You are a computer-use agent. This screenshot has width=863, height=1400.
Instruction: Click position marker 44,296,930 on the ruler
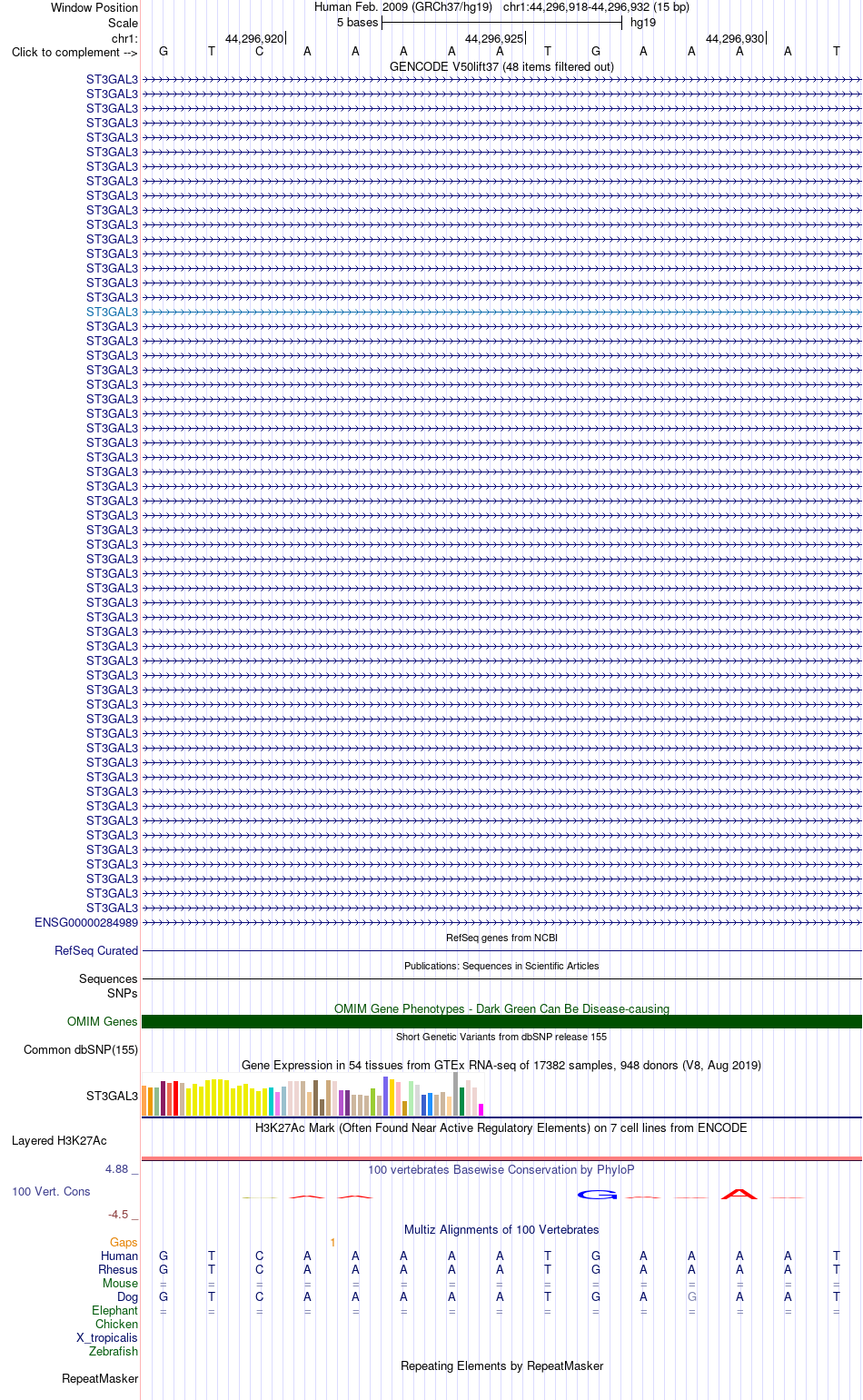(x=735, y=38)
